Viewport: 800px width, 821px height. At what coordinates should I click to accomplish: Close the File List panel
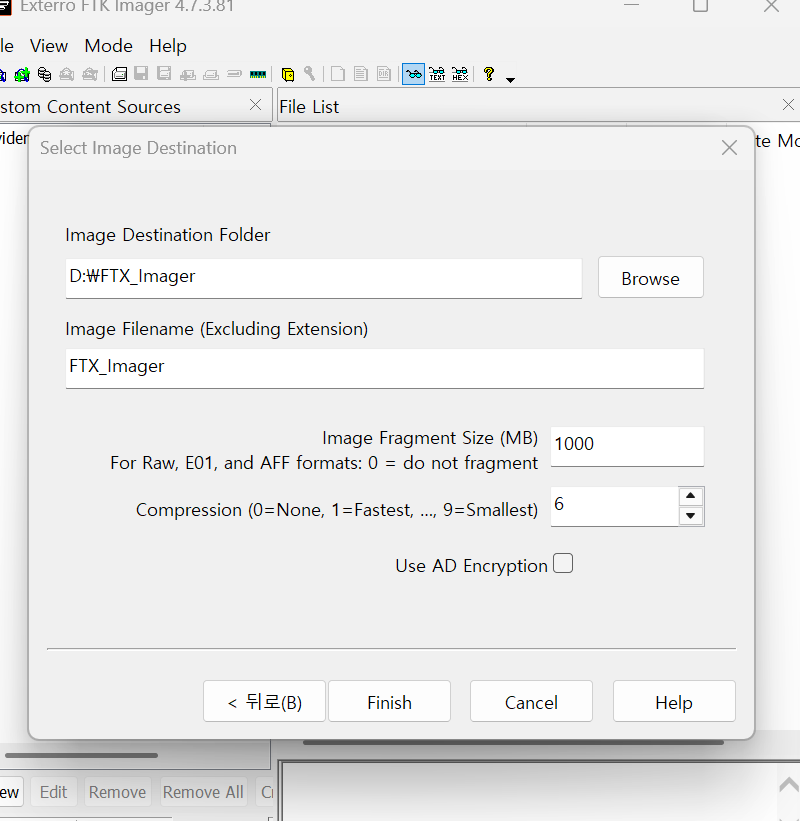pyautogui.click(x=788, y=105)
